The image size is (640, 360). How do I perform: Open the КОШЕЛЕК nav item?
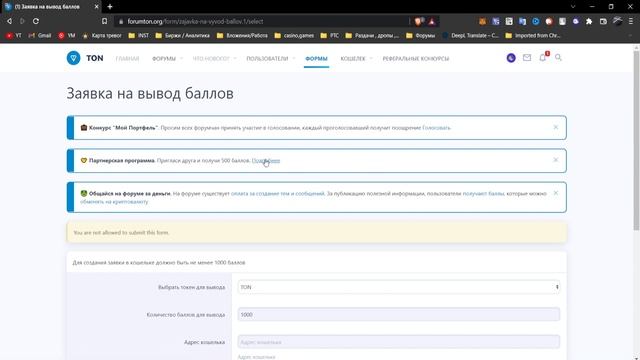point(353,58)
